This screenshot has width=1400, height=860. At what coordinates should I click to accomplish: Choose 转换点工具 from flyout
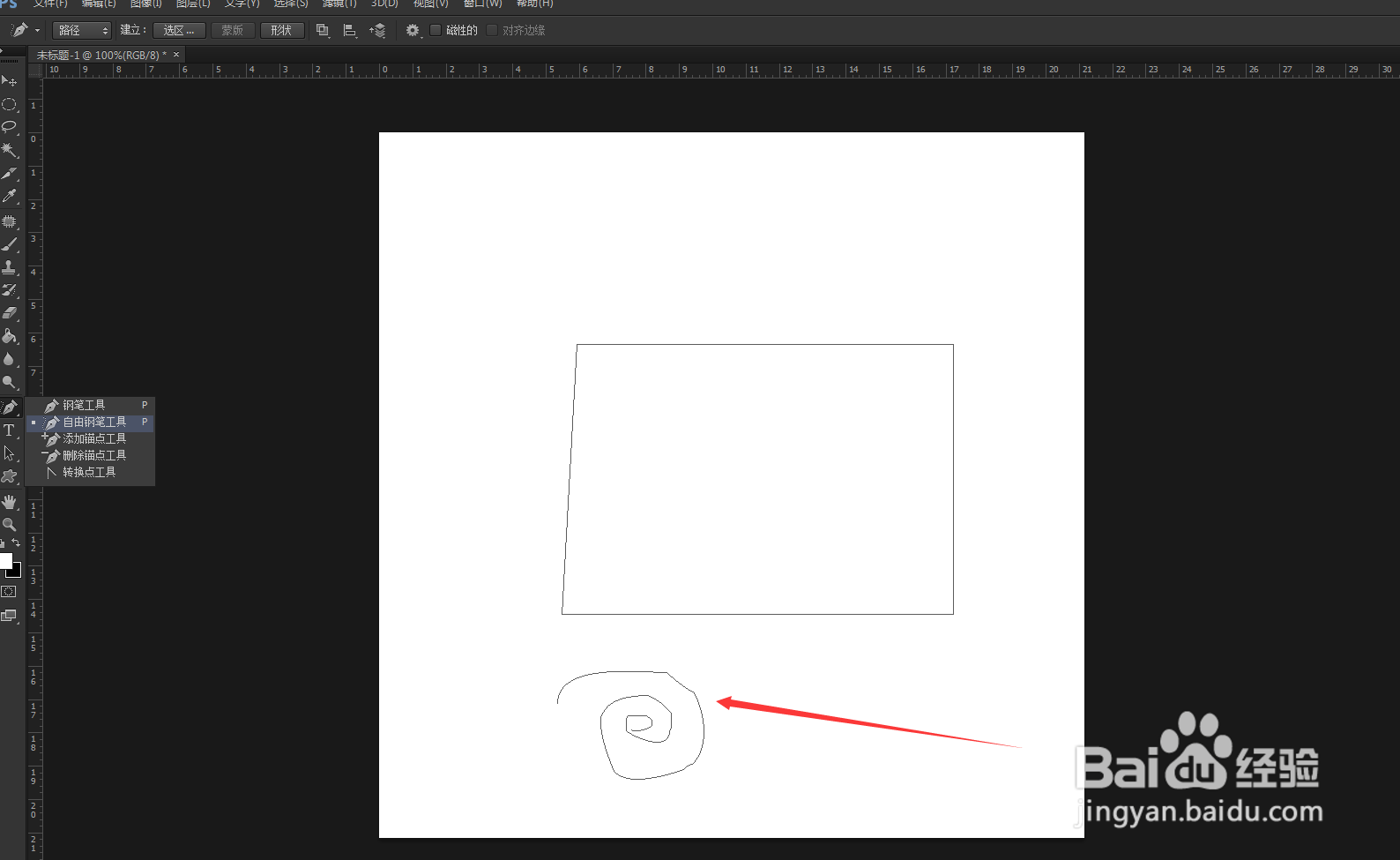tap(91, 472)
